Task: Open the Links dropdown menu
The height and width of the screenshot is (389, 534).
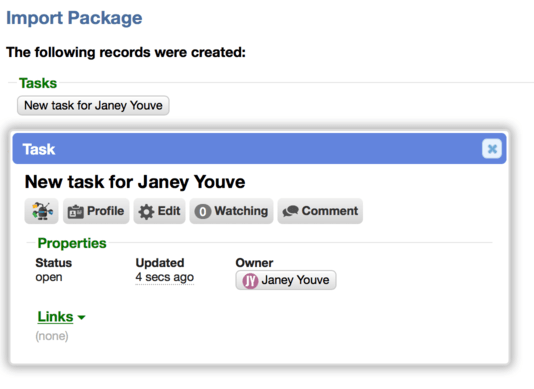Action: (61, 317)
